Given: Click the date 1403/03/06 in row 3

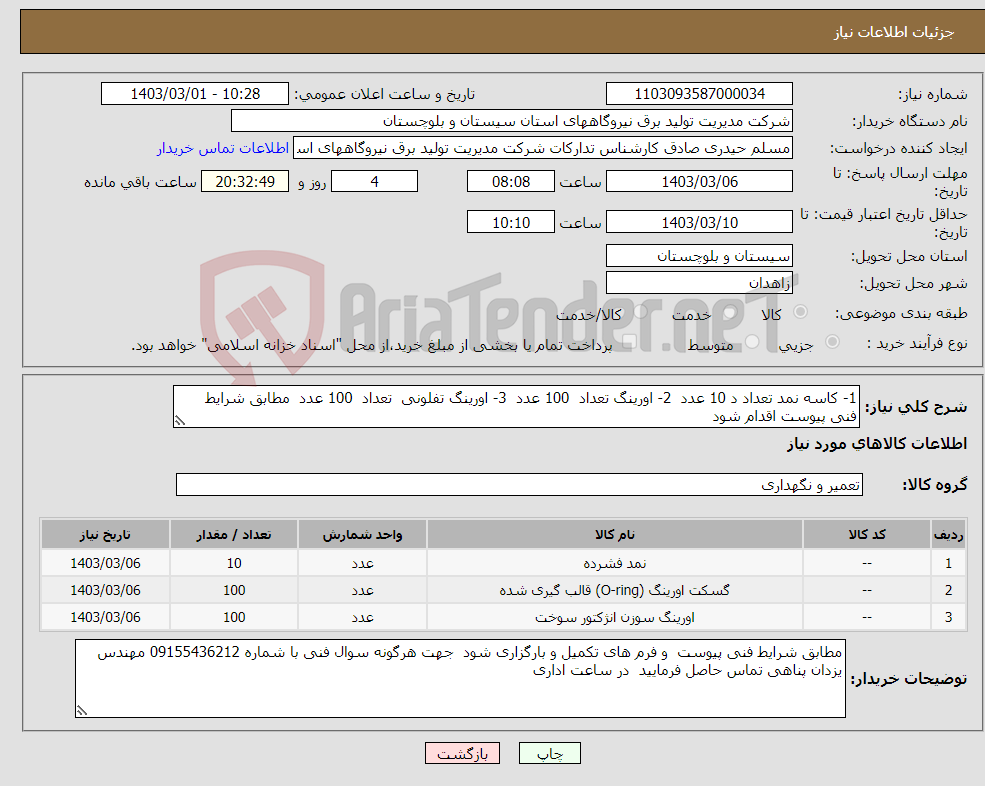Looking at the screenshot, I should pos(105,618).
